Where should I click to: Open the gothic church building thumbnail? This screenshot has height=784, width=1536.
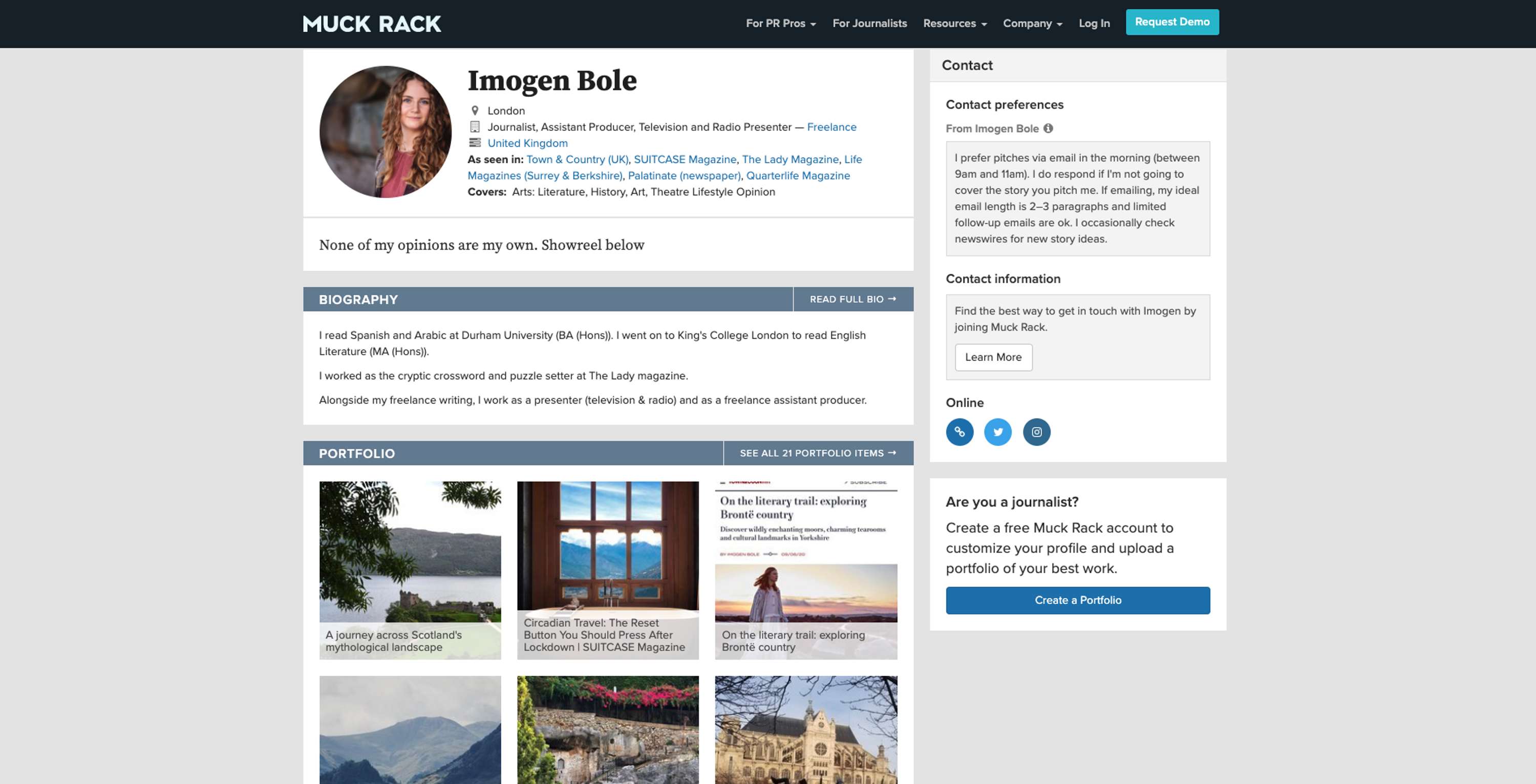click(805, 730)
